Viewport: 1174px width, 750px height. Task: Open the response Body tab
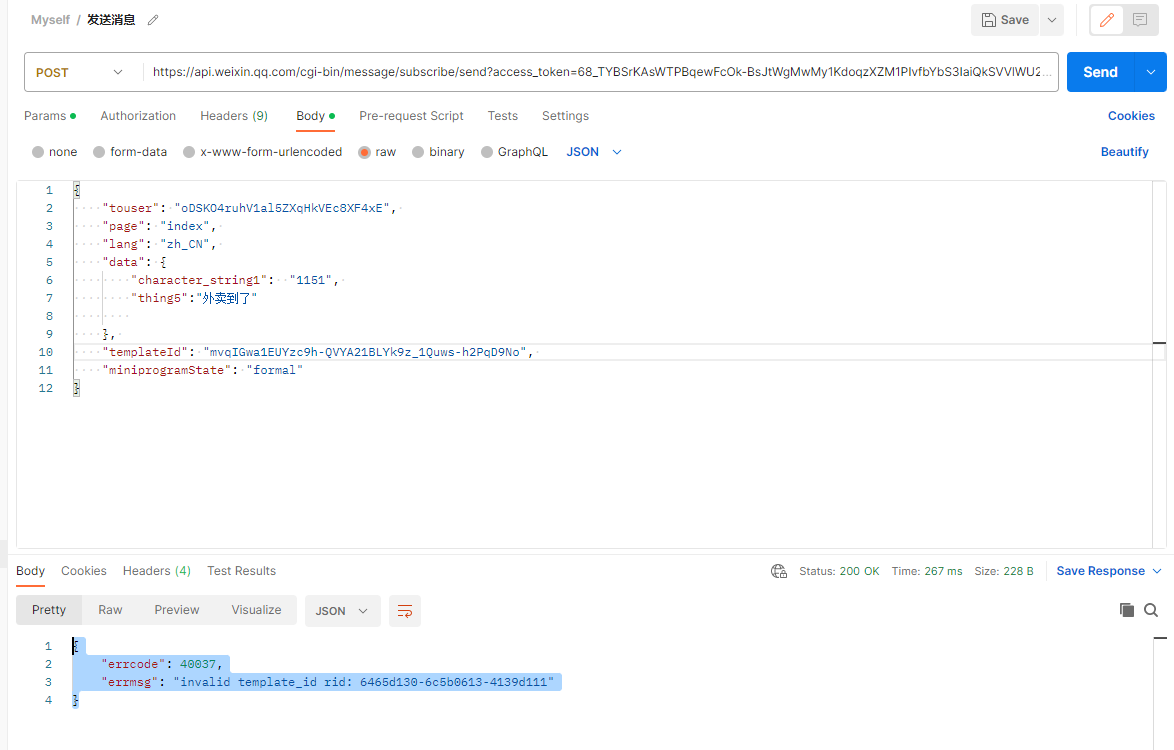(31, 571)
